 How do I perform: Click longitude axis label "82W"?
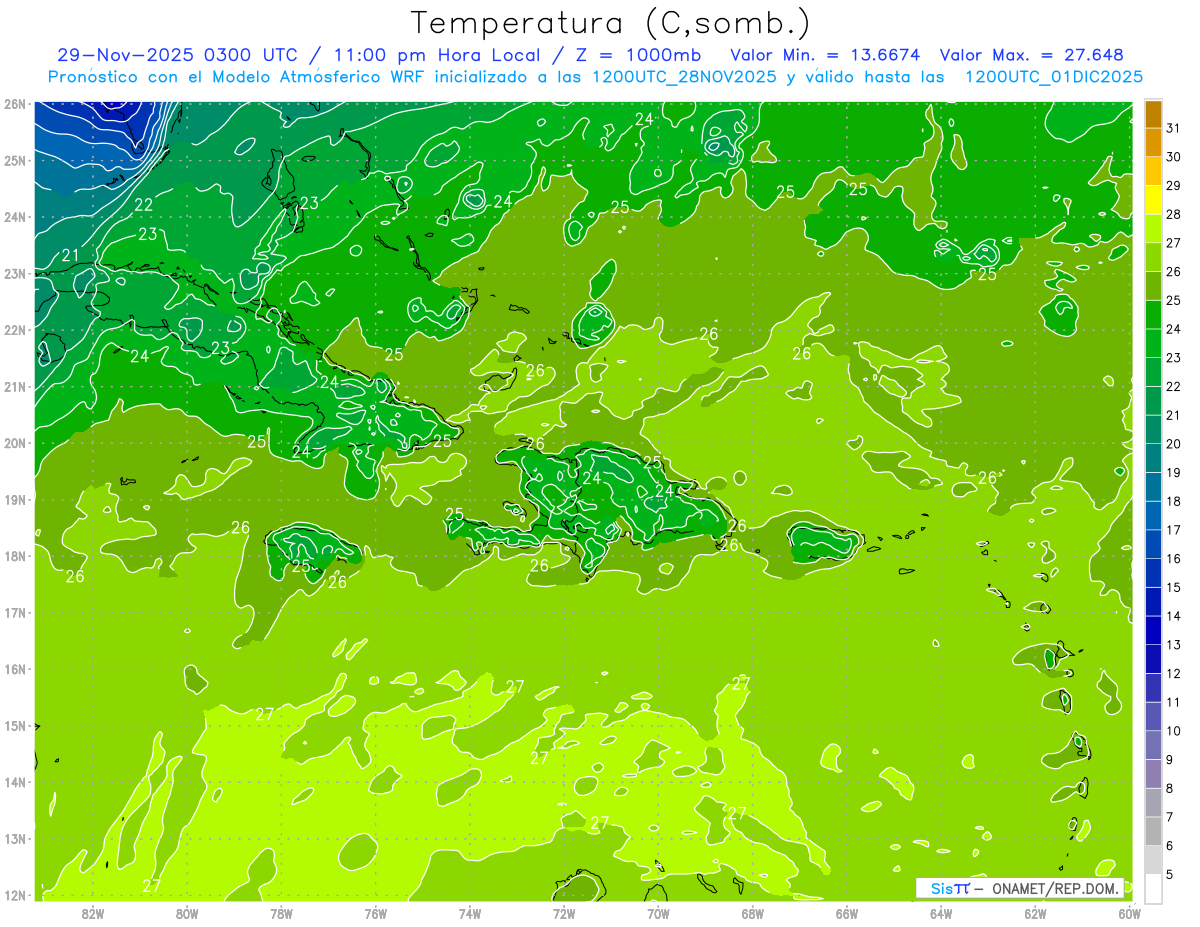93,913
